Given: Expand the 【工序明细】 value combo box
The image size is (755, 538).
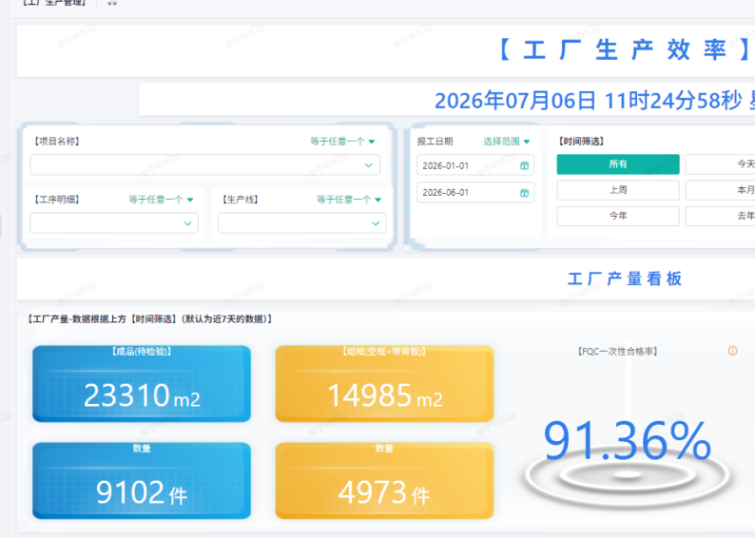Looking at the screenshot, I should [x=114, y=223].
